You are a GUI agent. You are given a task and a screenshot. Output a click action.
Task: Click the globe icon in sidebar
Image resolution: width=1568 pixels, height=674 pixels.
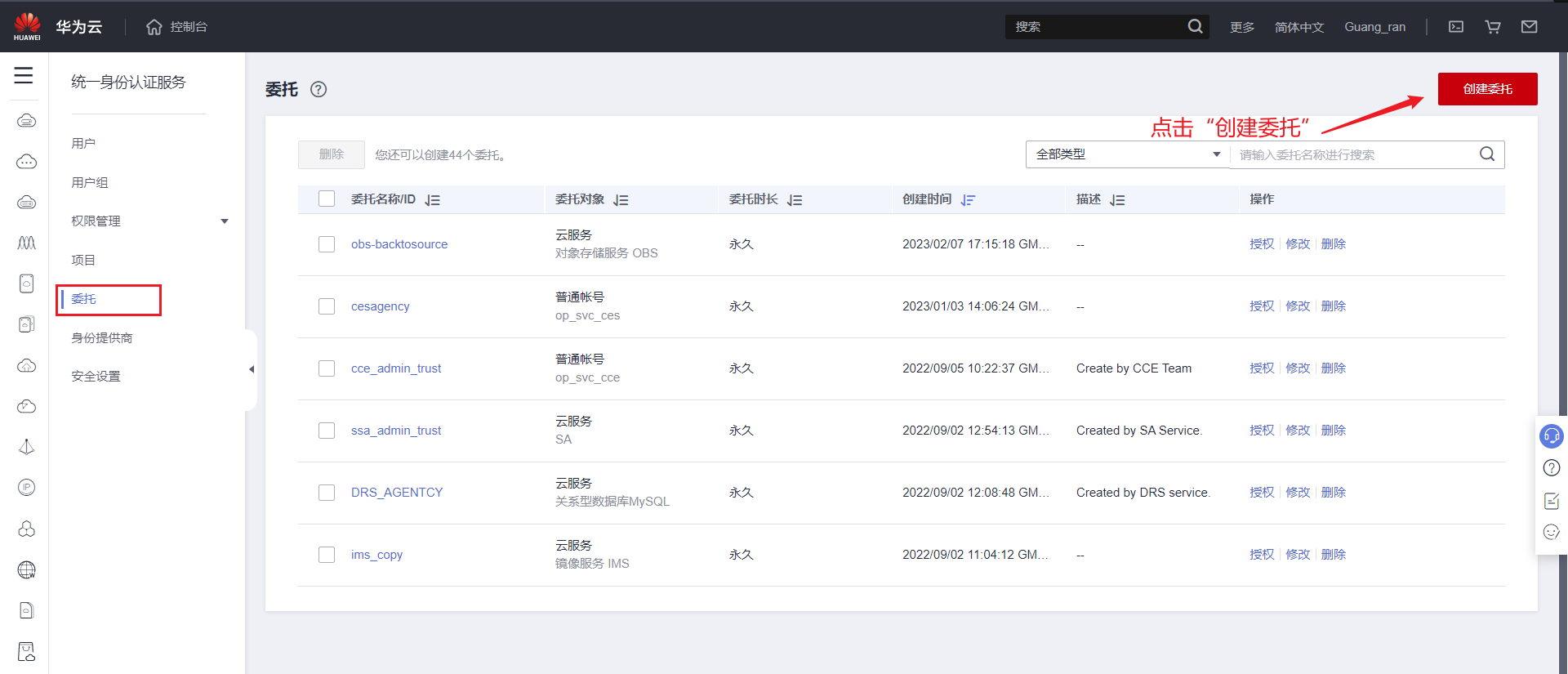click(26, 570)
